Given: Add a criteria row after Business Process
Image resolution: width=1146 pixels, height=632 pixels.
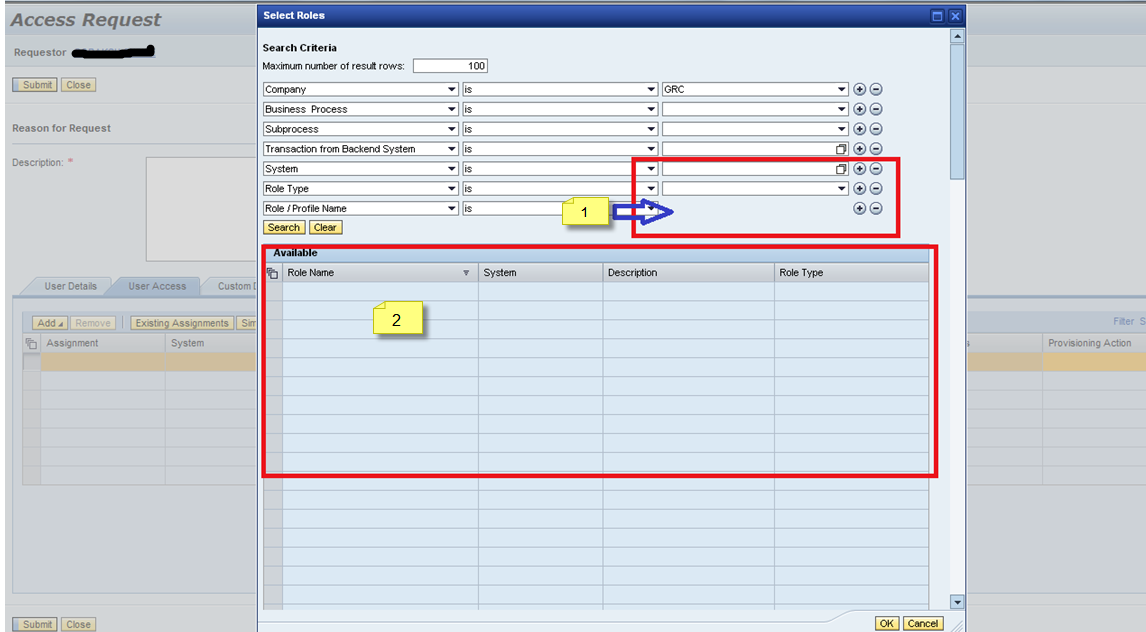Looking at the screenshot, I should coord(860,109).
